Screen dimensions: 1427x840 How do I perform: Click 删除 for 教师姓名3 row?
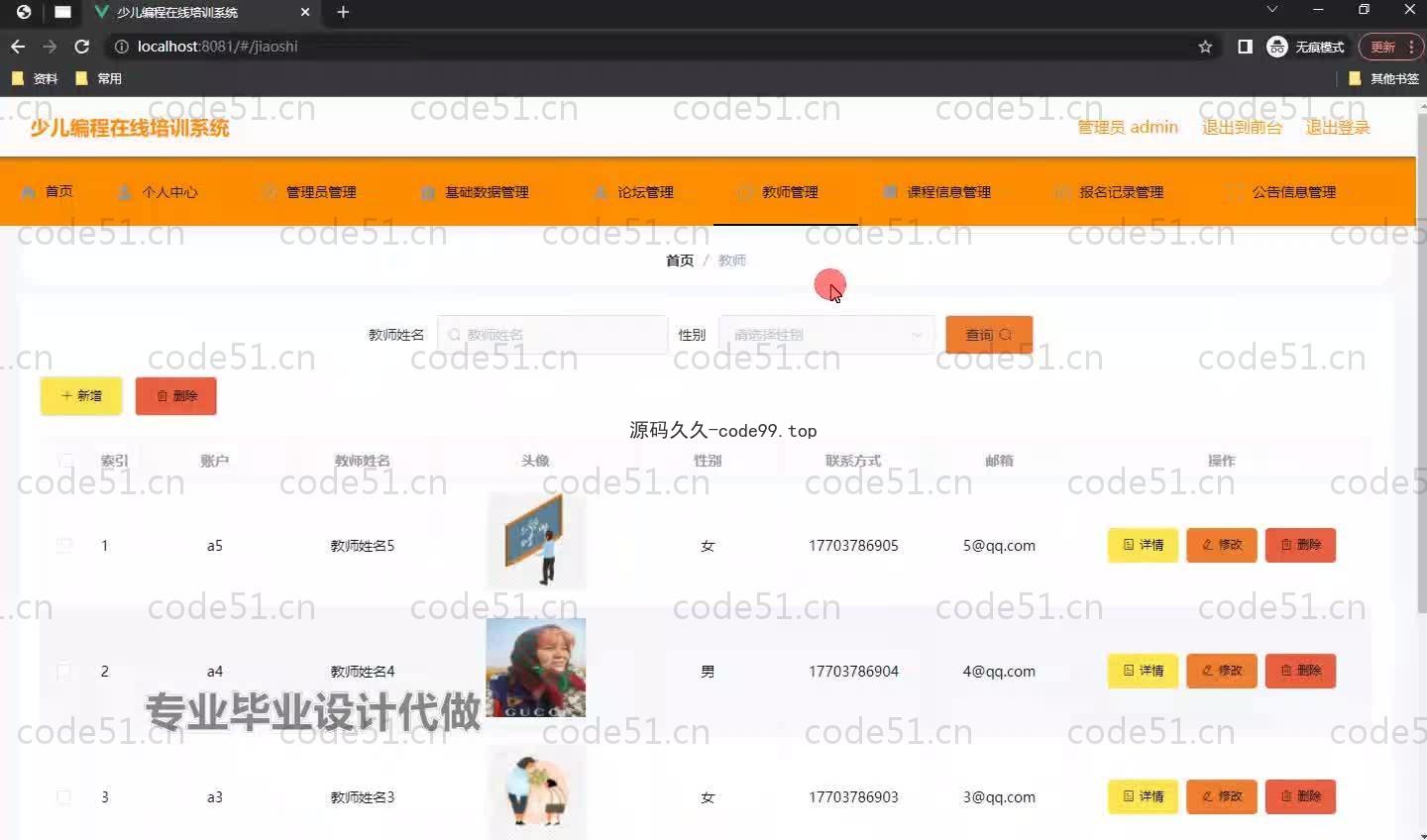(1300, 796)
